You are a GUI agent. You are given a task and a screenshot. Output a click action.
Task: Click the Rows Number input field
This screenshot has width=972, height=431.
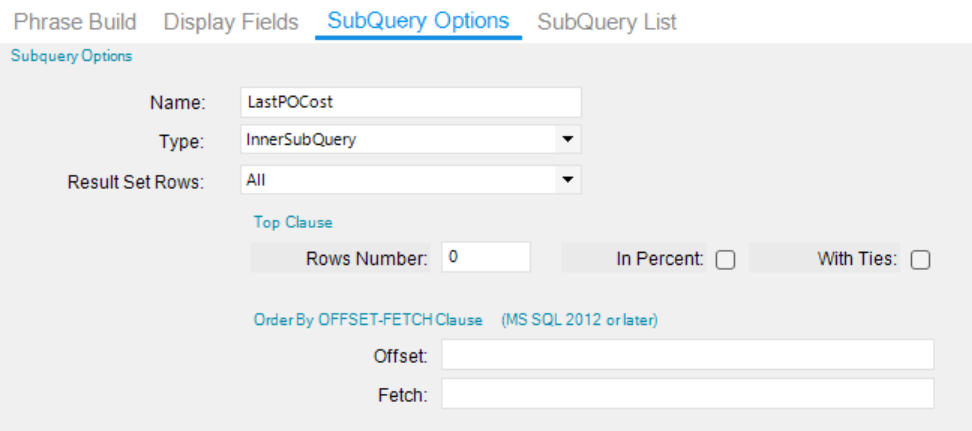point(485,258)
